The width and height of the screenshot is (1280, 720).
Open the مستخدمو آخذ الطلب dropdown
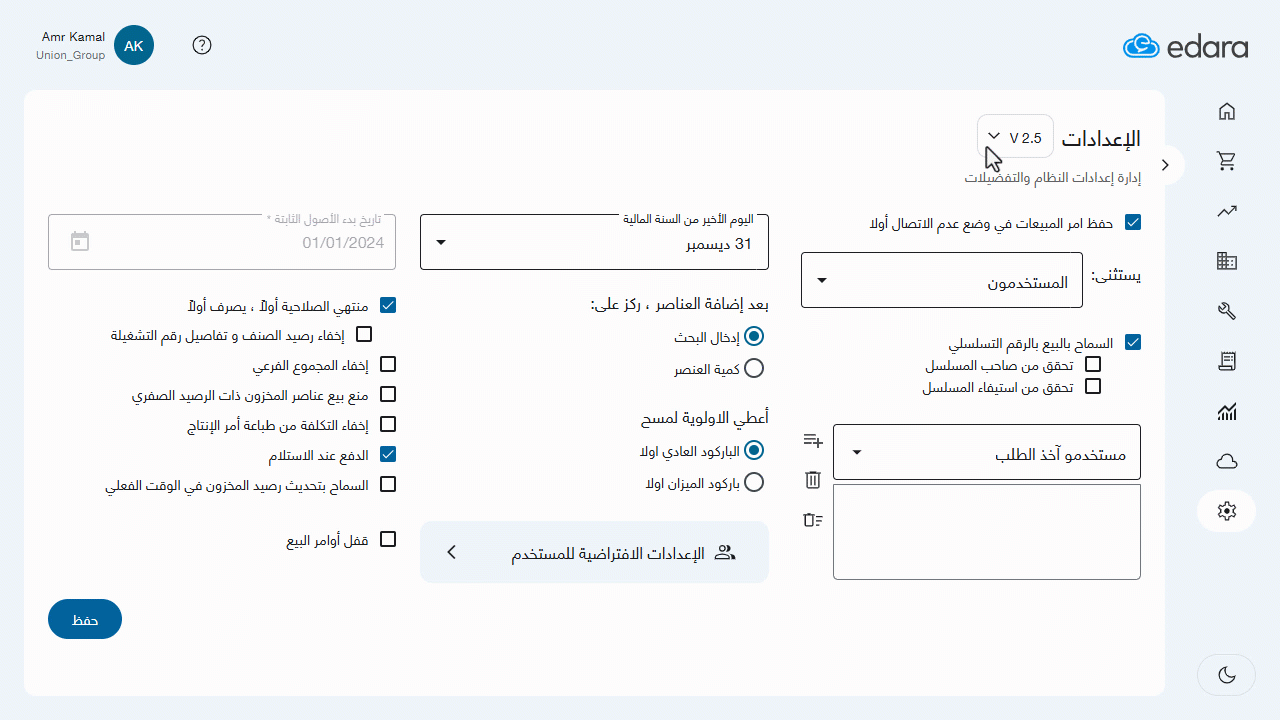[x=987, y=451]
